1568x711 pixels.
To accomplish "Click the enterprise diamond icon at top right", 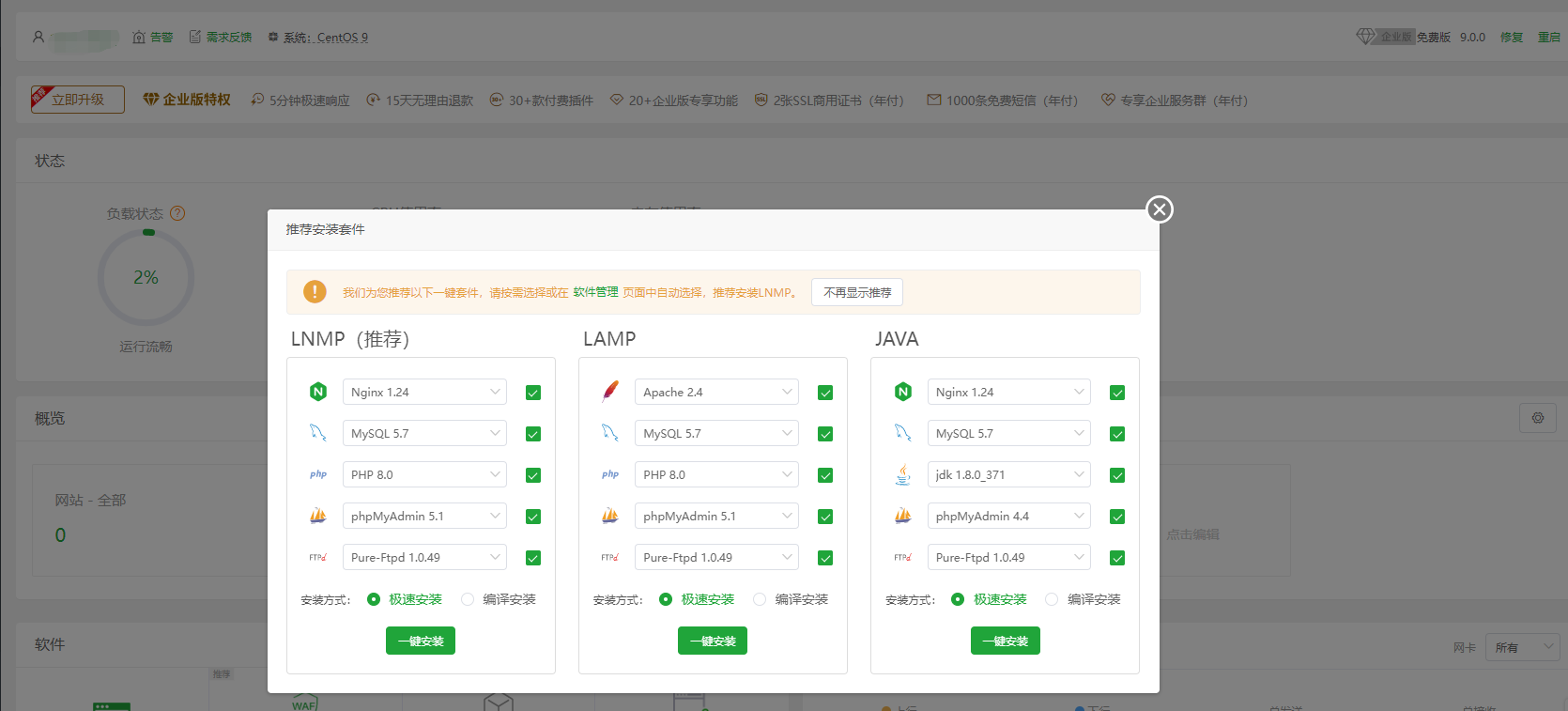I will click(x=1365, y=37).
